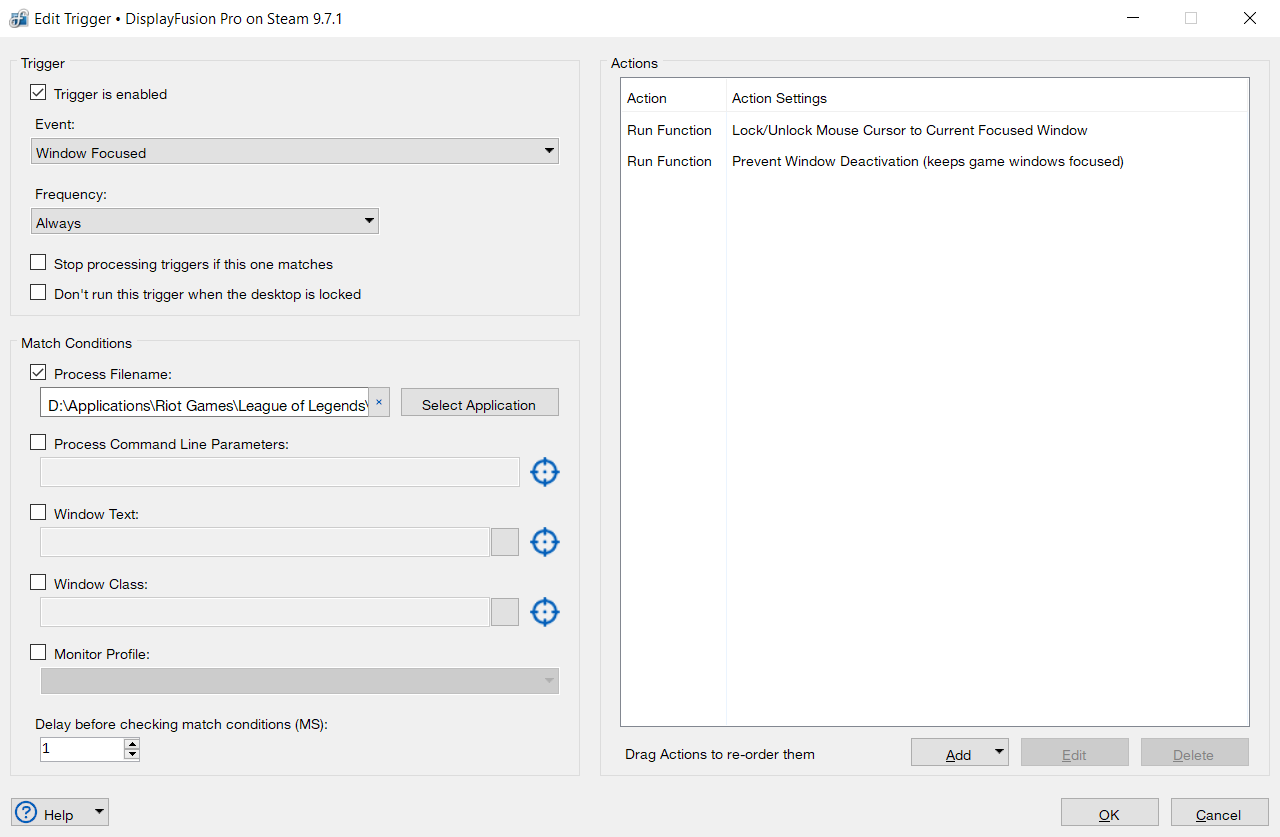Clear the Process Filename with the x icon
This screenshot has height=837, width=1280.
point(379,402)
